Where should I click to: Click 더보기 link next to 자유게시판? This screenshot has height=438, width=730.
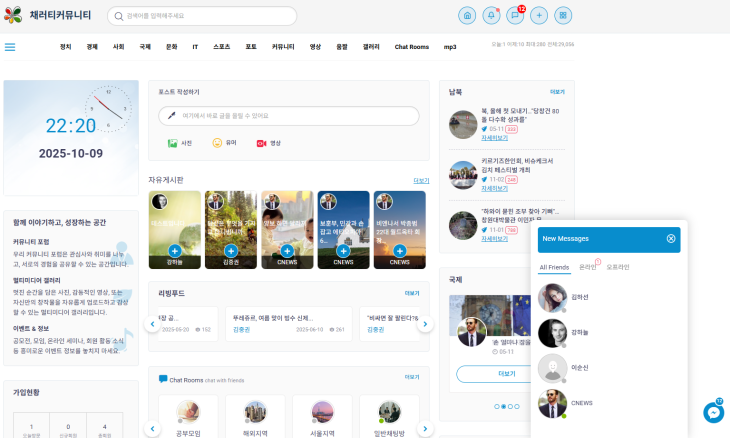421,181
